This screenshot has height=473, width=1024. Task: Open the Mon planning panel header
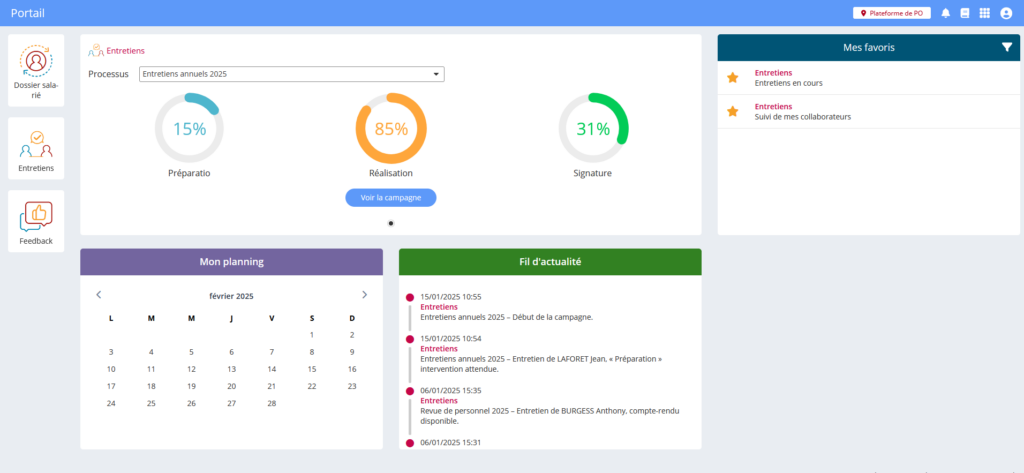point(231,262)
